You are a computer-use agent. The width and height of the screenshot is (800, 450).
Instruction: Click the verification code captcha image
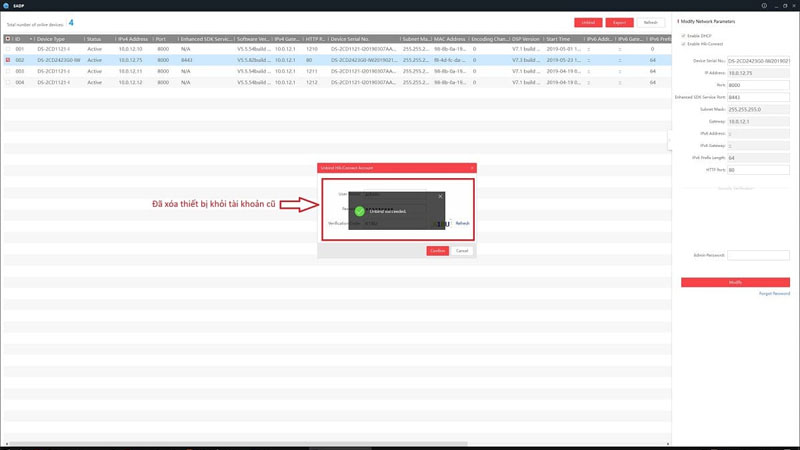pyautogui.click(x=441, y=223)
